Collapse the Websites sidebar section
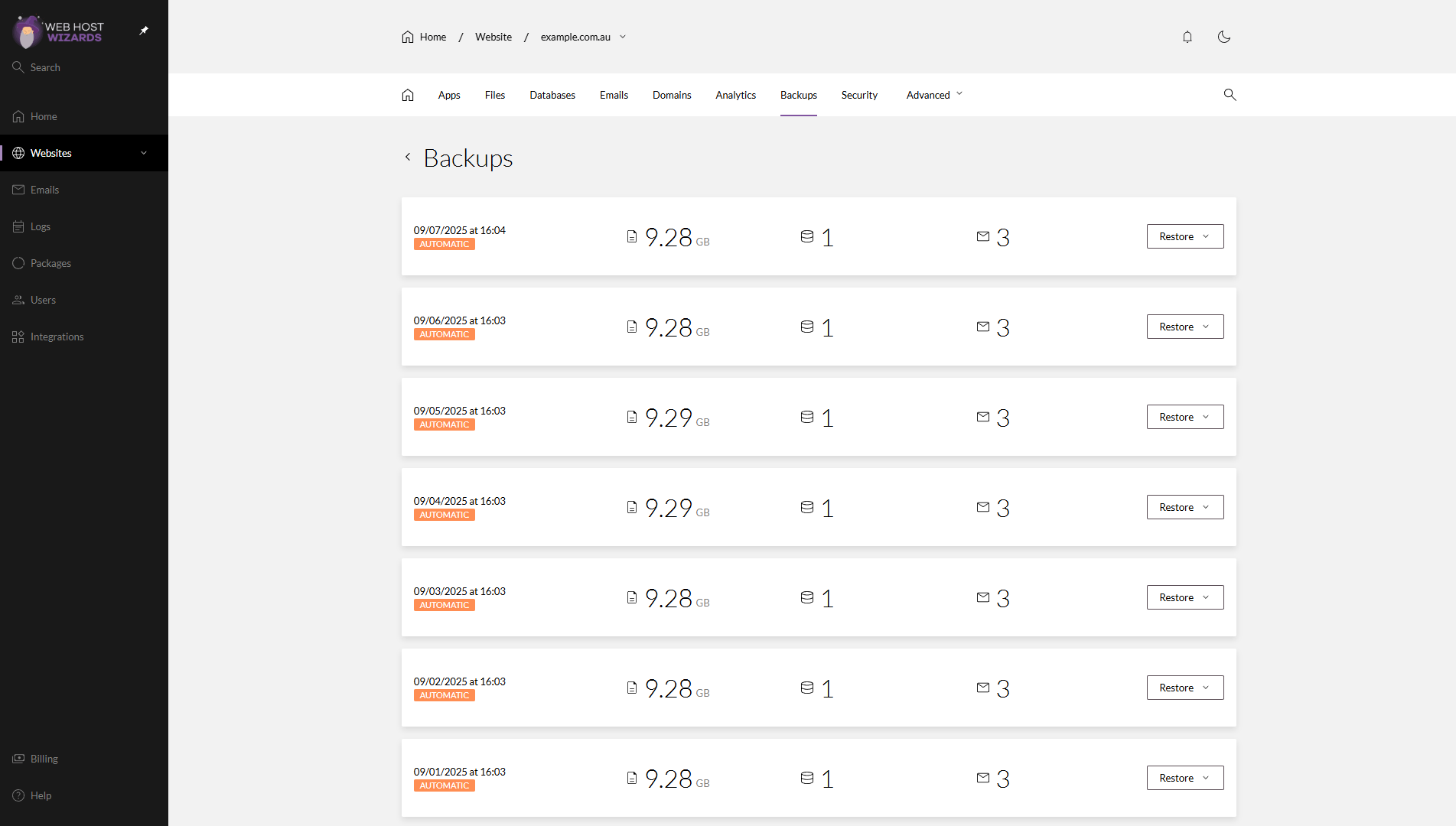Viewport: 1456px width, 826px height. [143, 152]
